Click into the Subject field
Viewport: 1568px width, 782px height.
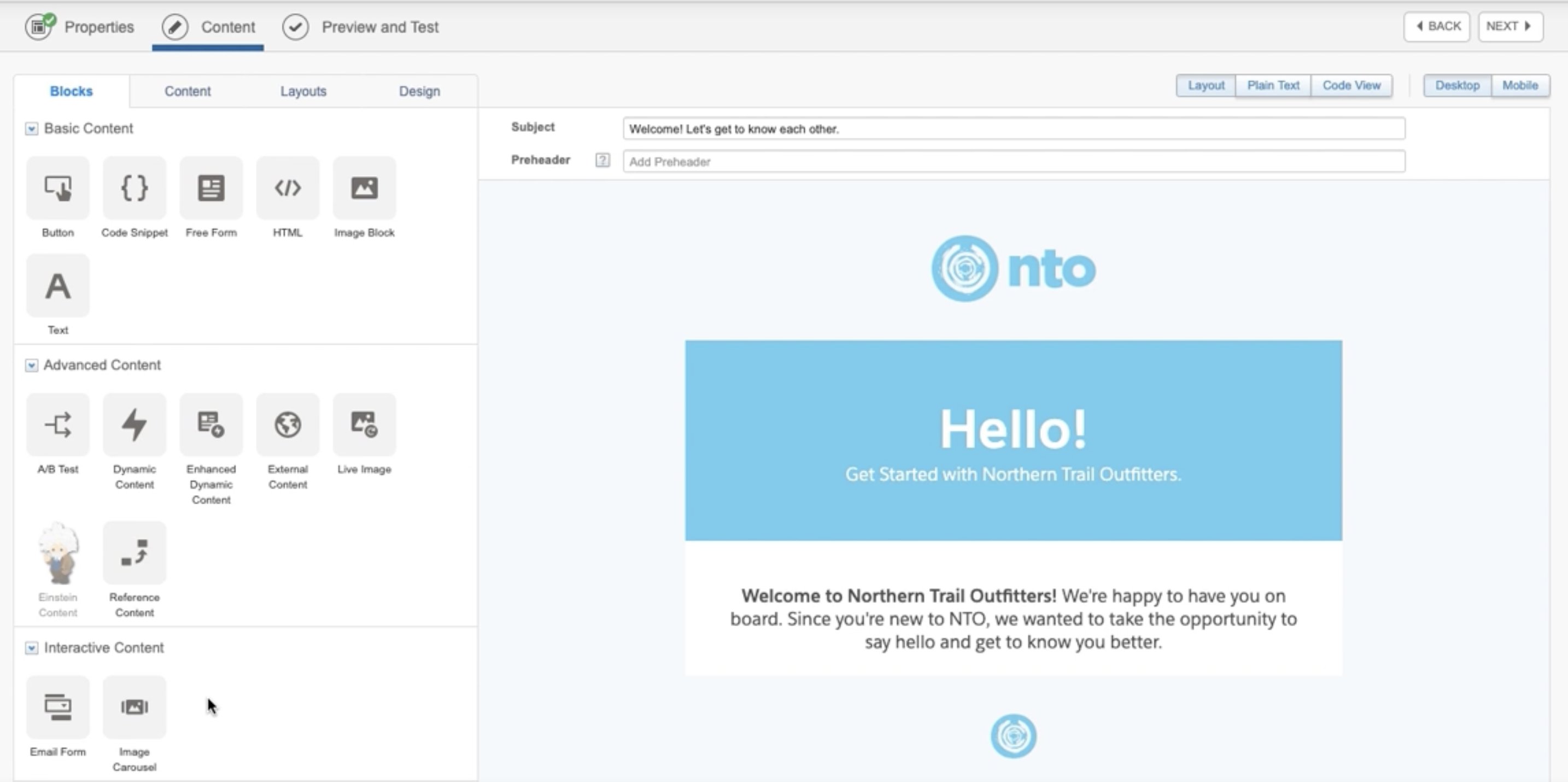1014,129
